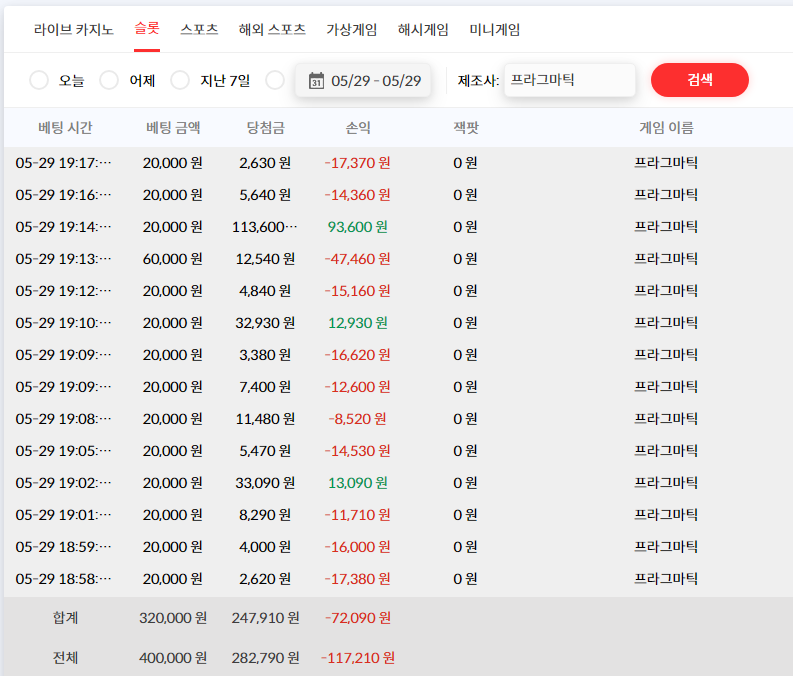Switch to the 스포츠 tab
The image size is (793, 676).
coord(199,30)
